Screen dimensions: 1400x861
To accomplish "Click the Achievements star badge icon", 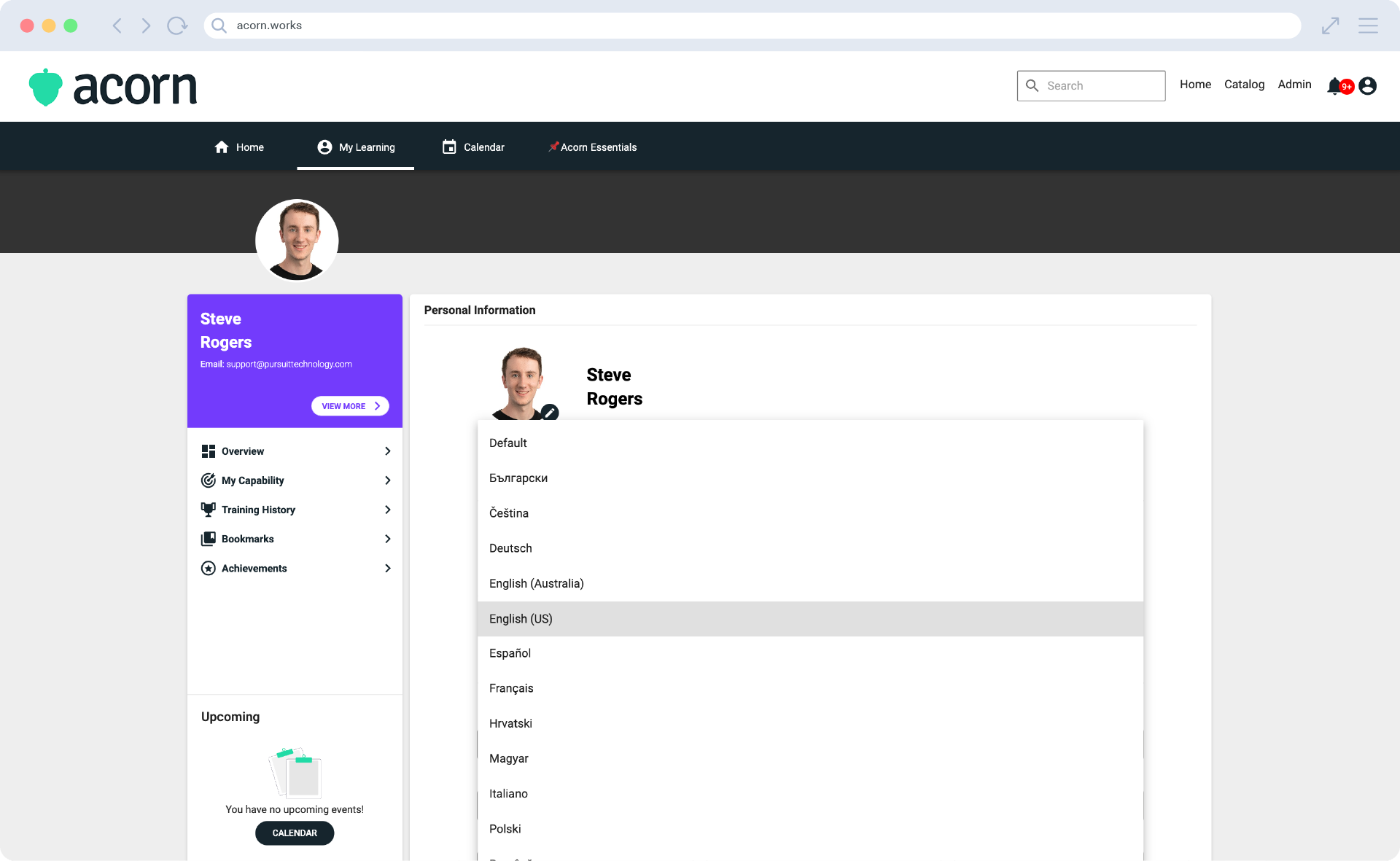I will [x=209, y=568].
